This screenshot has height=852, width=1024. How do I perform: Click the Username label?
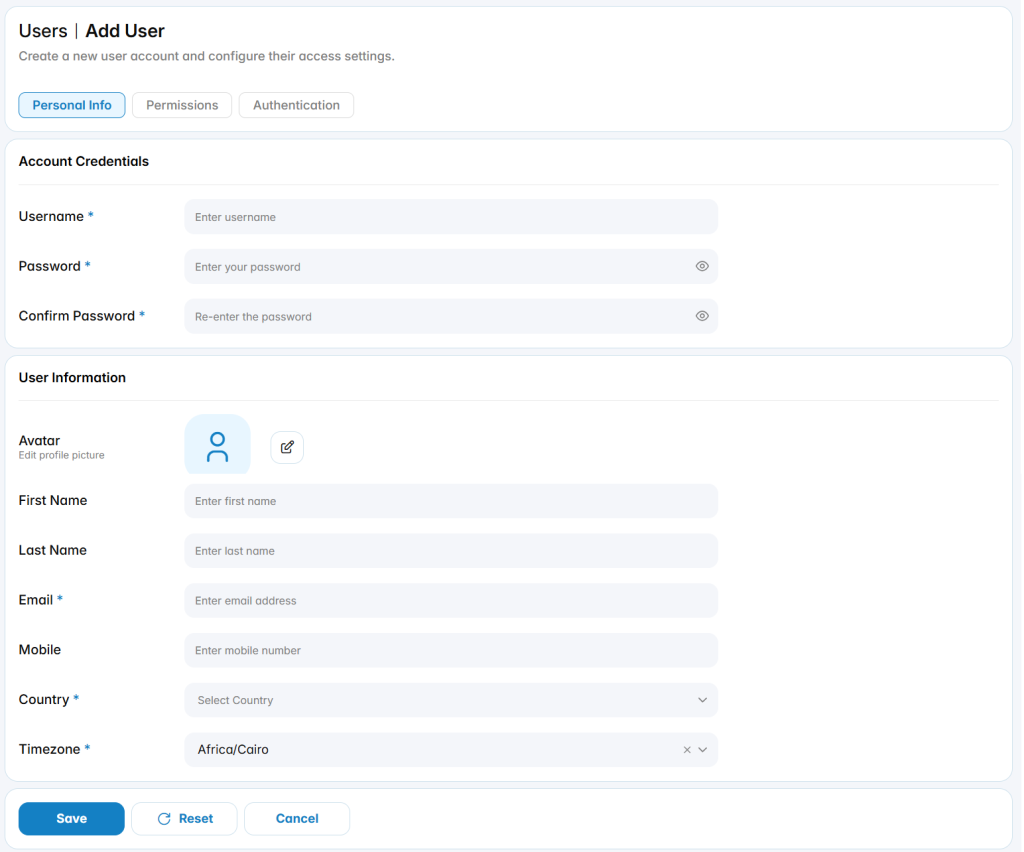51,217
